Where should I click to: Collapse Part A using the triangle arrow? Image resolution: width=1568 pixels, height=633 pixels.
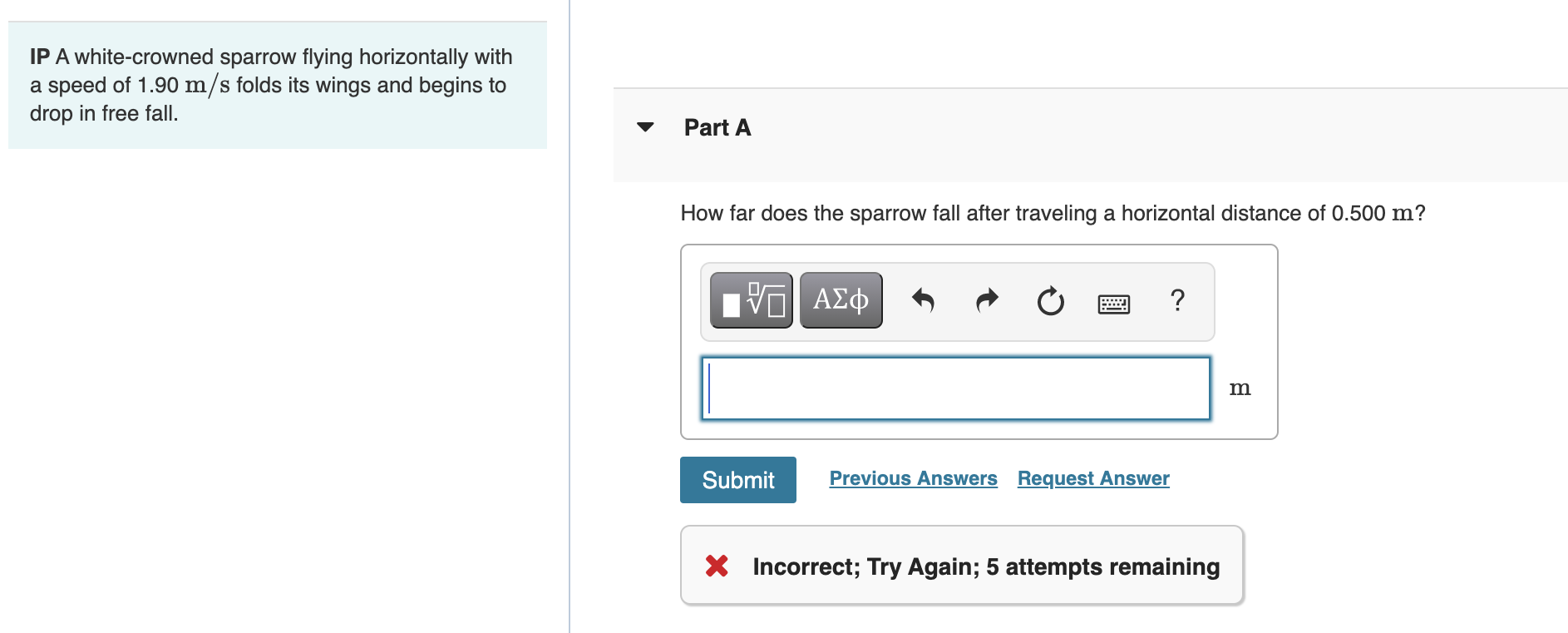(x=645, y=127)
